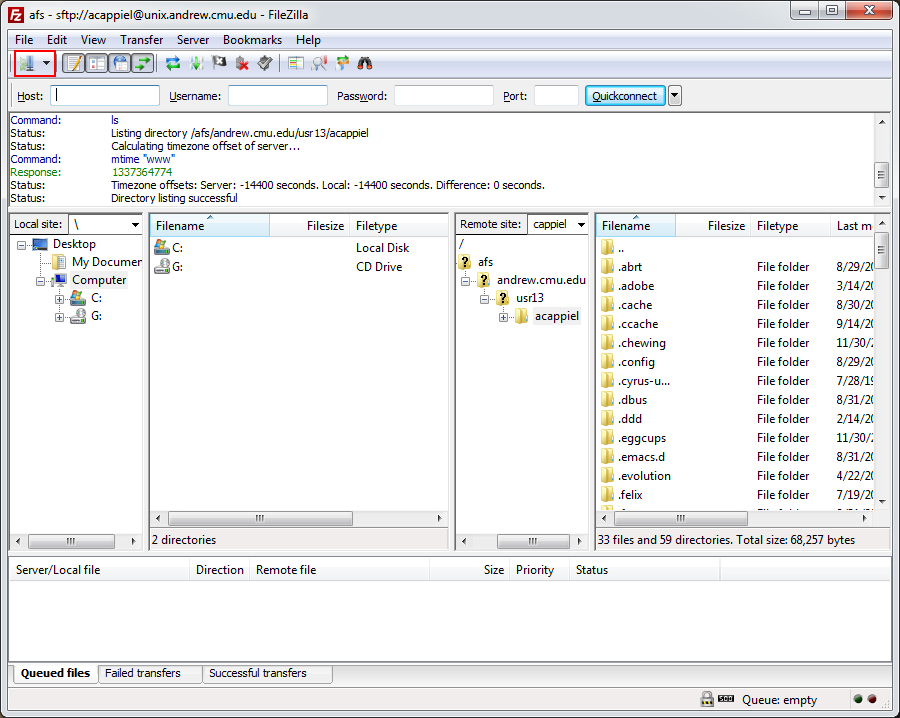
Task: Toggle the message log display
Action: tap(73, 63)
